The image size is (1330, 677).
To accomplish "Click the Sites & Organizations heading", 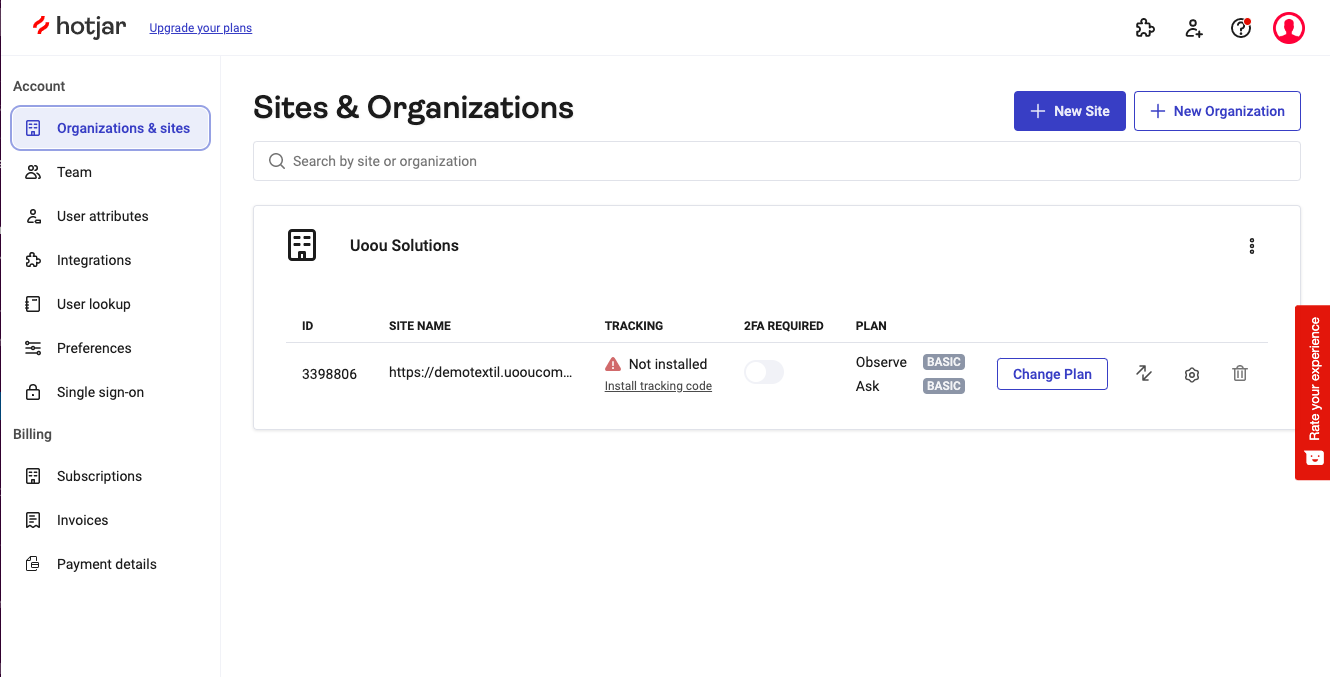I will [413, 107].
